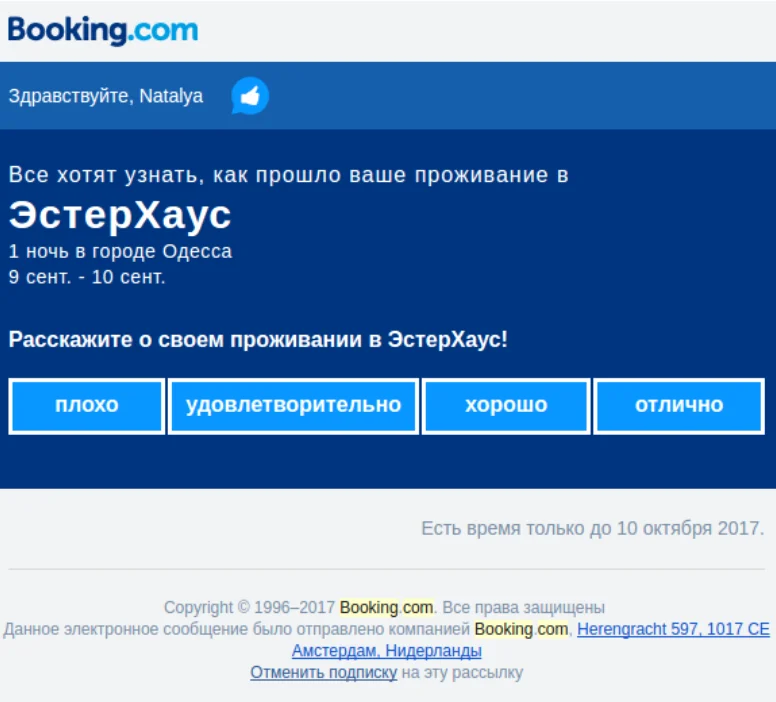Click the Амстердам, Нидерланды link
The image size is (776, 702).
[x=387, y=651]
